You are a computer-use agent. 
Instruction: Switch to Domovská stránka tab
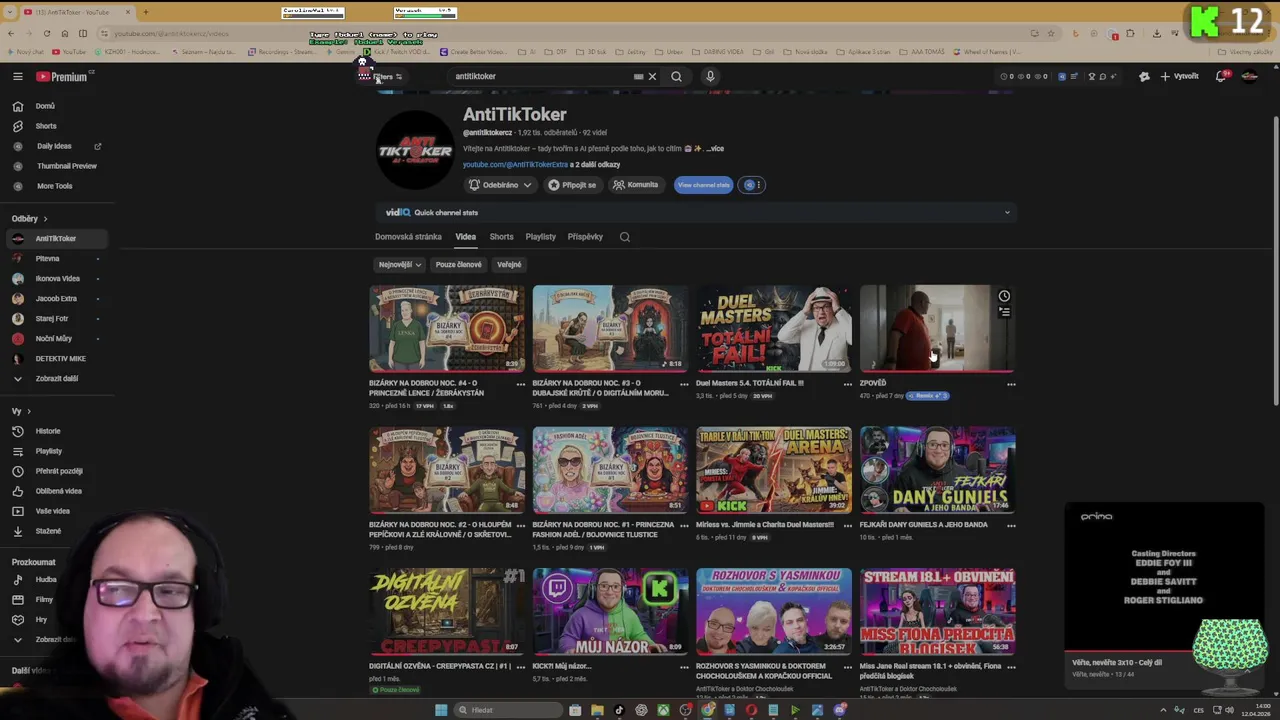(x=408, y=237)
